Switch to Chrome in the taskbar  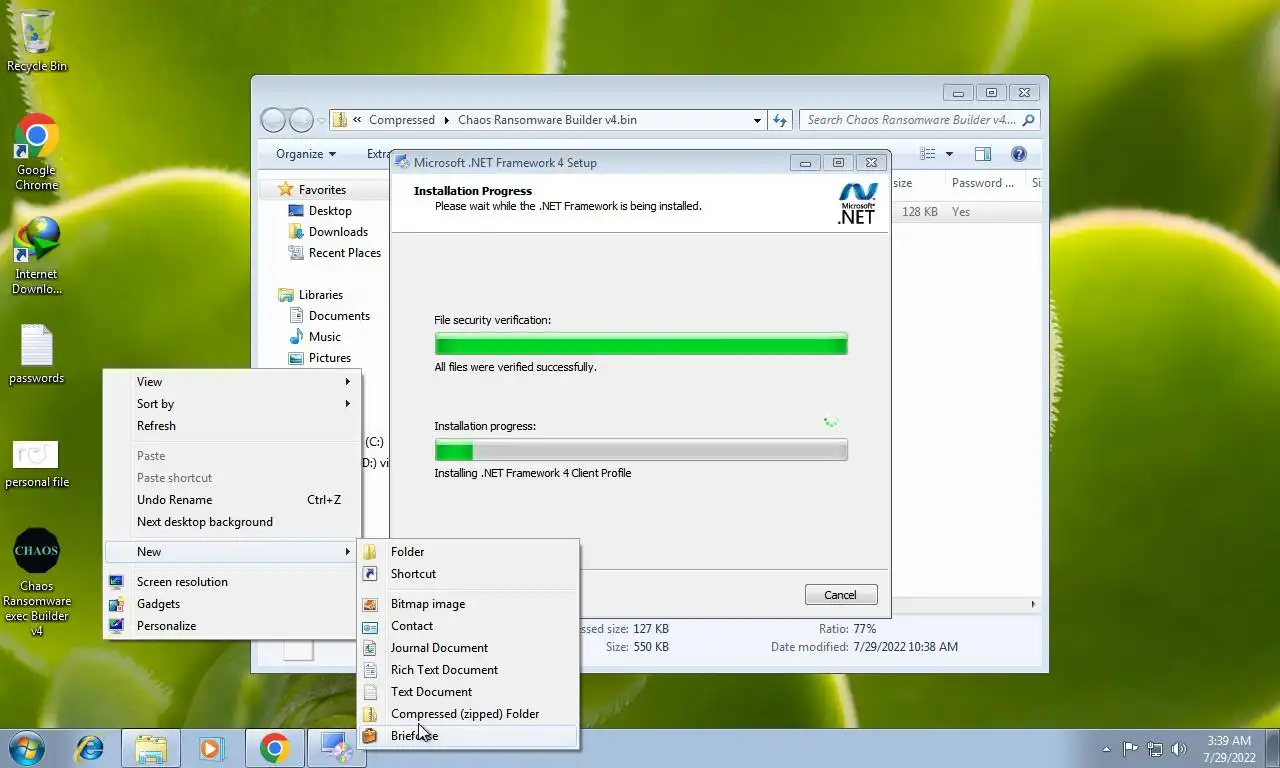click(x=274, y=747)
